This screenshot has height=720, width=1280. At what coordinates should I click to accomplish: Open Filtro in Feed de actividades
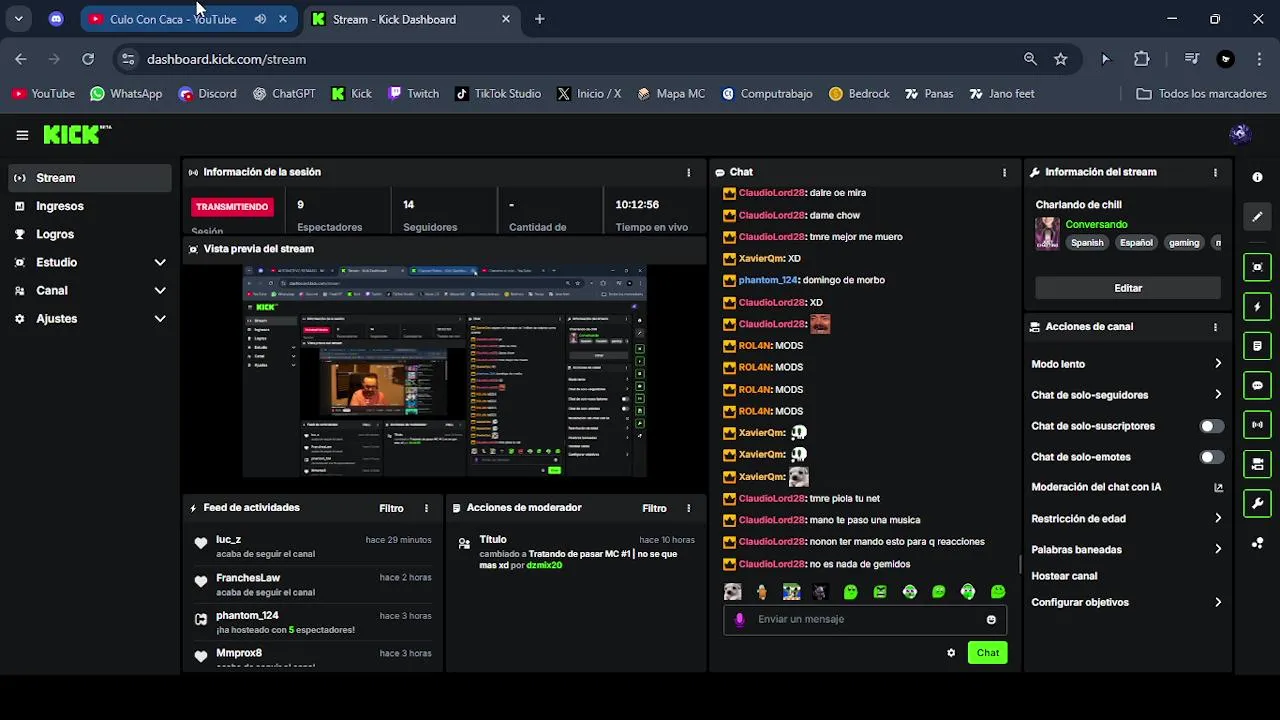tap(391, 508)
